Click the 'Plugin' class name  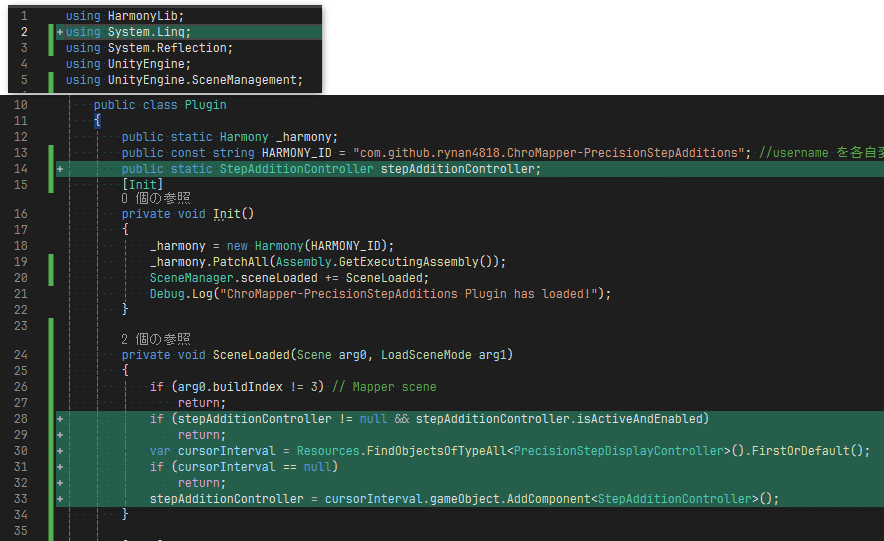[x=206, y=105]
